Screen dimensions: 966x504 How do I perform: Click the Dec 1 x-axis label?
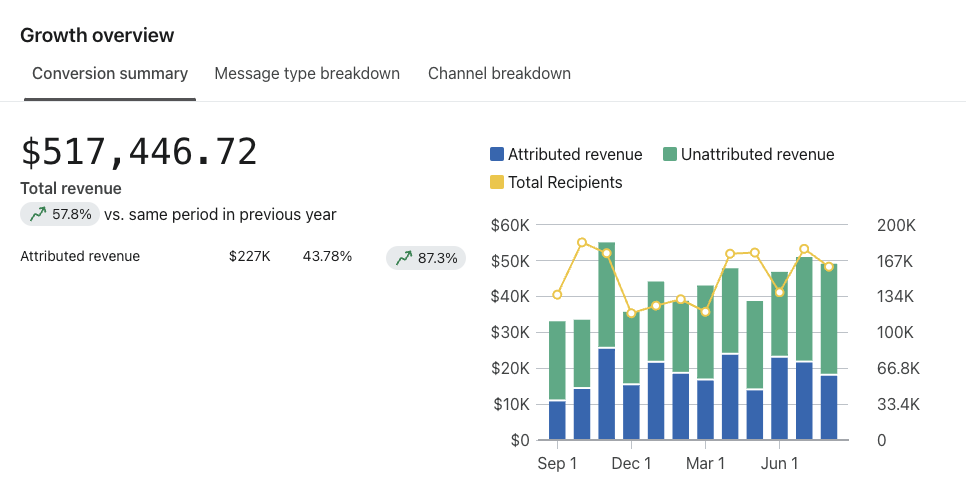631,464
